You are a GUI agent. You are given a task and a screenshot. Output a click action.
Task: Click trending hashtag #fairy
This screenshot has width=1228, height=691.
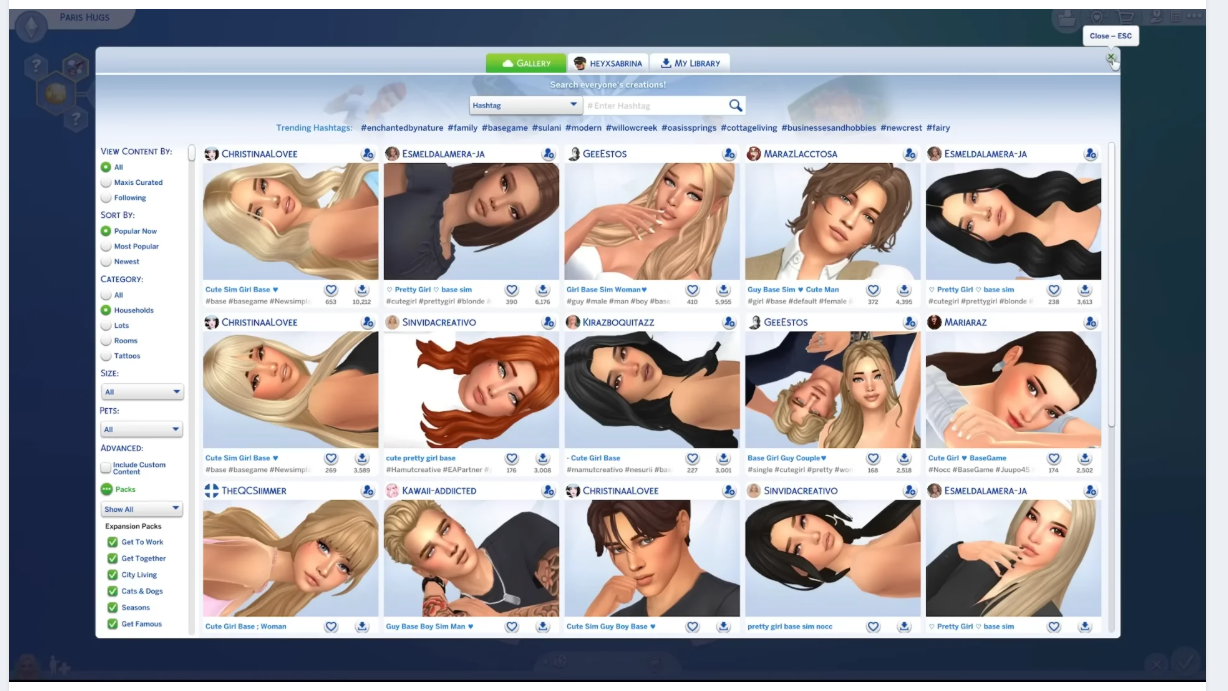[x=938, y=128]
